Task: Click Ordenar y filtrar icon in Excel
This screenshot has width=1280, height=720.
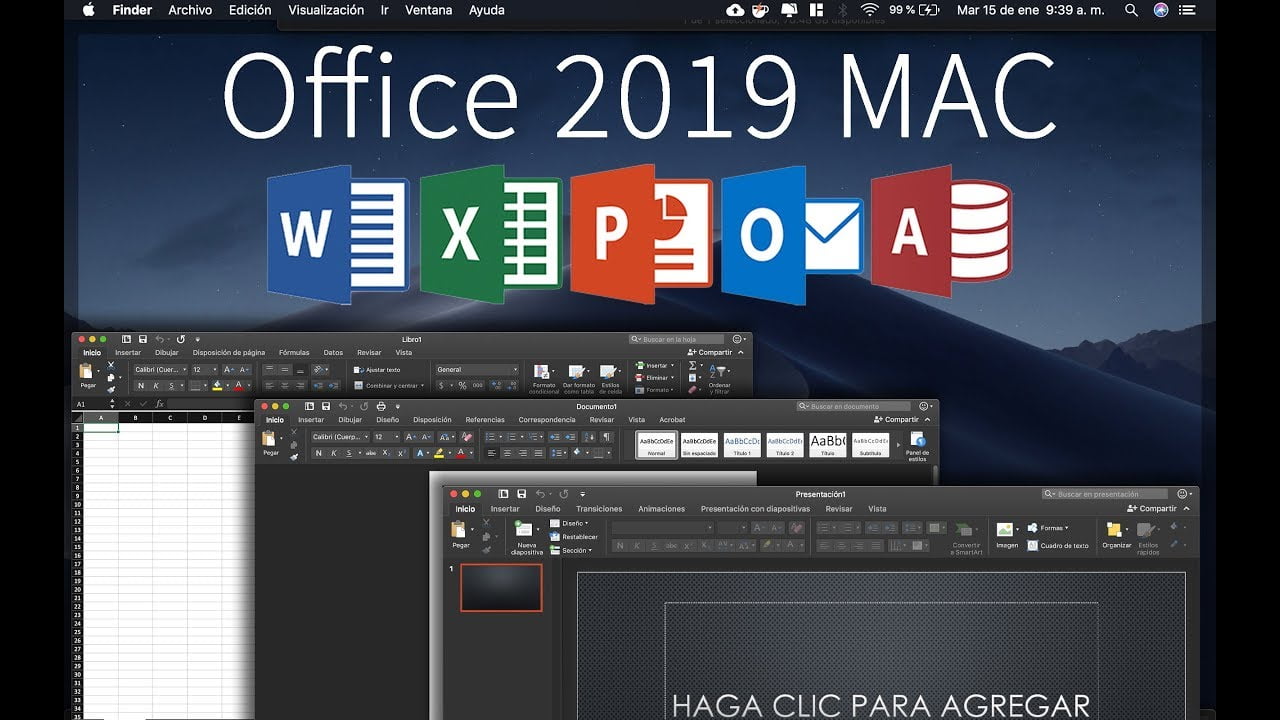Action: tap(719, 371)
